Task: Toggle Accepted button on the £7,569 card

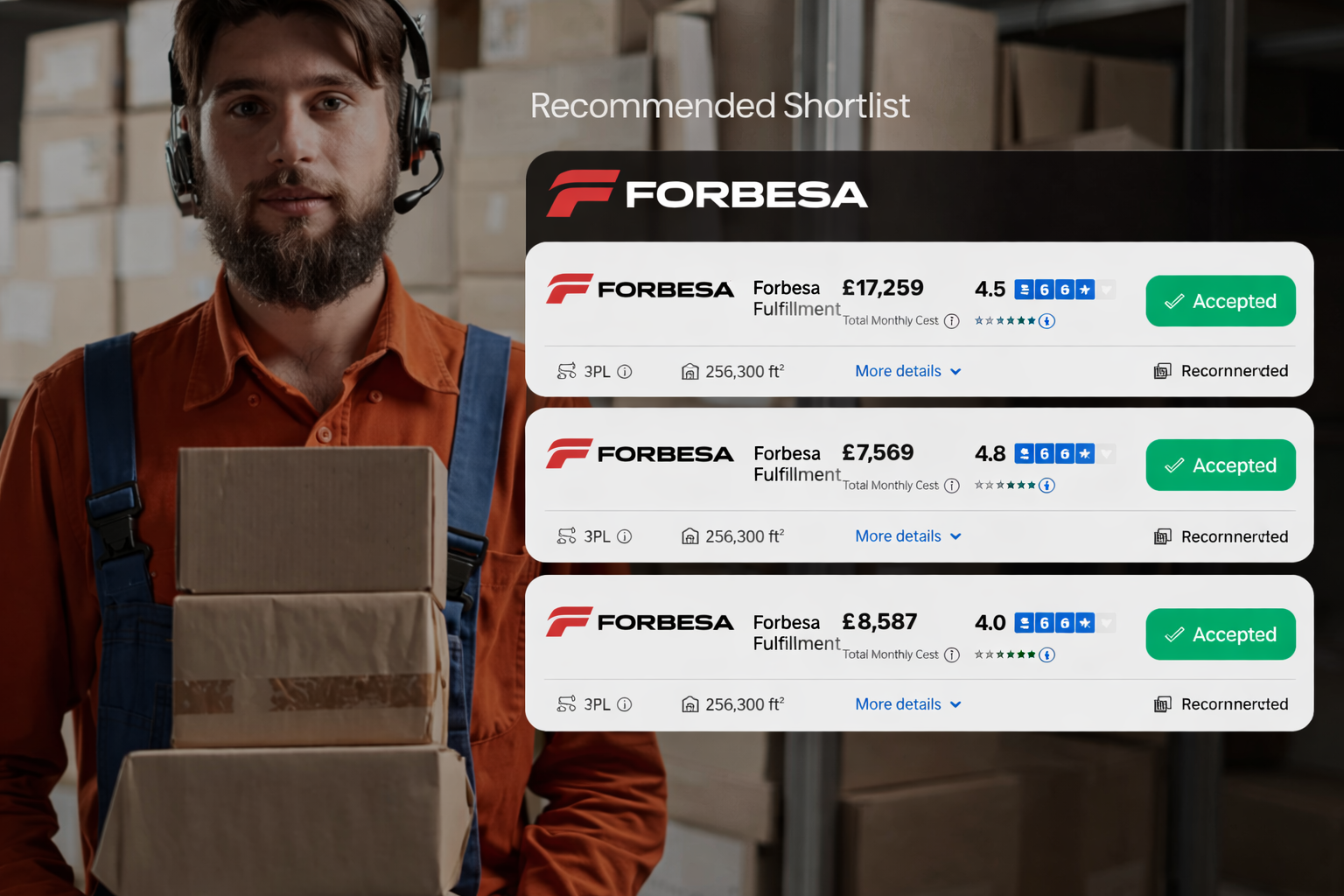Action: (x=1221, y=465)
